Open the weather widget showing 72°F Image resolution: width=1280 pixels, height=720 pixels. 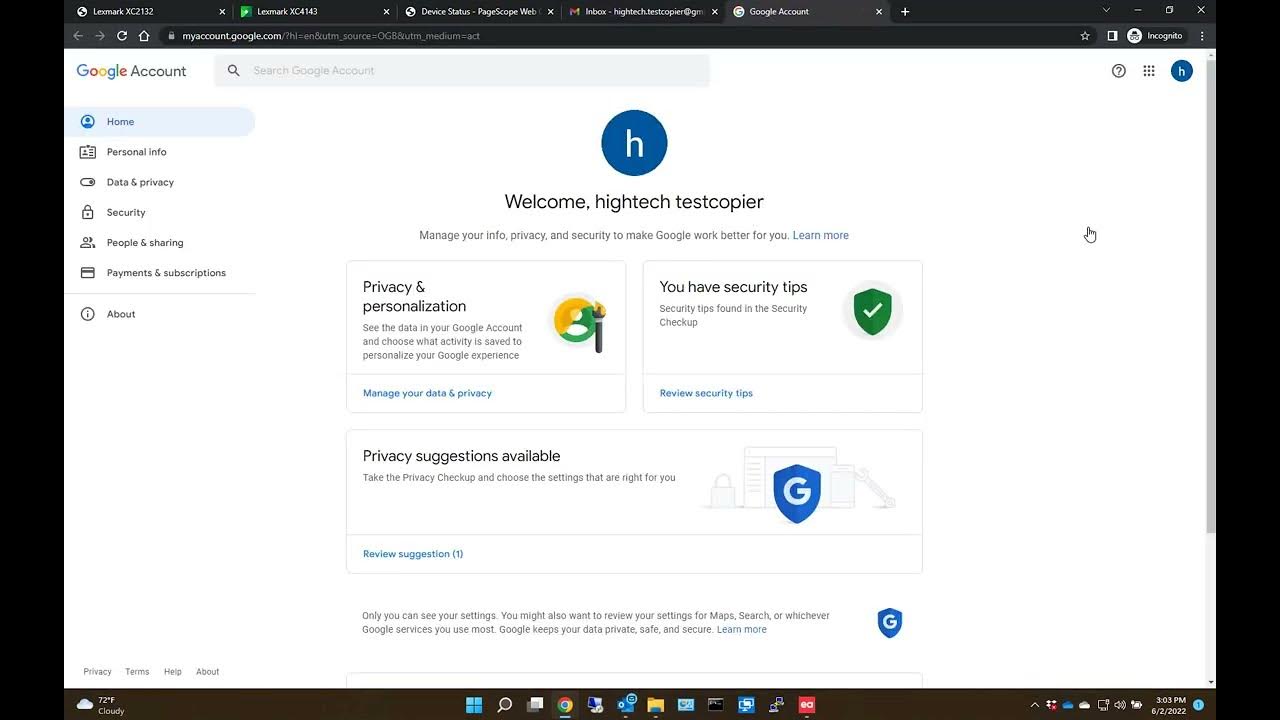pyautogui.click(x=101, y=705)
